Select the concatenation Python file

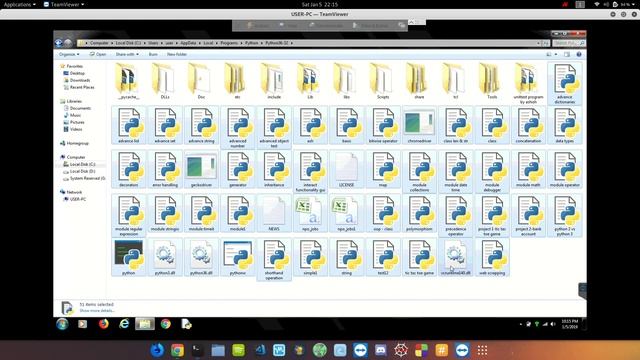click(x=528, y=125)
